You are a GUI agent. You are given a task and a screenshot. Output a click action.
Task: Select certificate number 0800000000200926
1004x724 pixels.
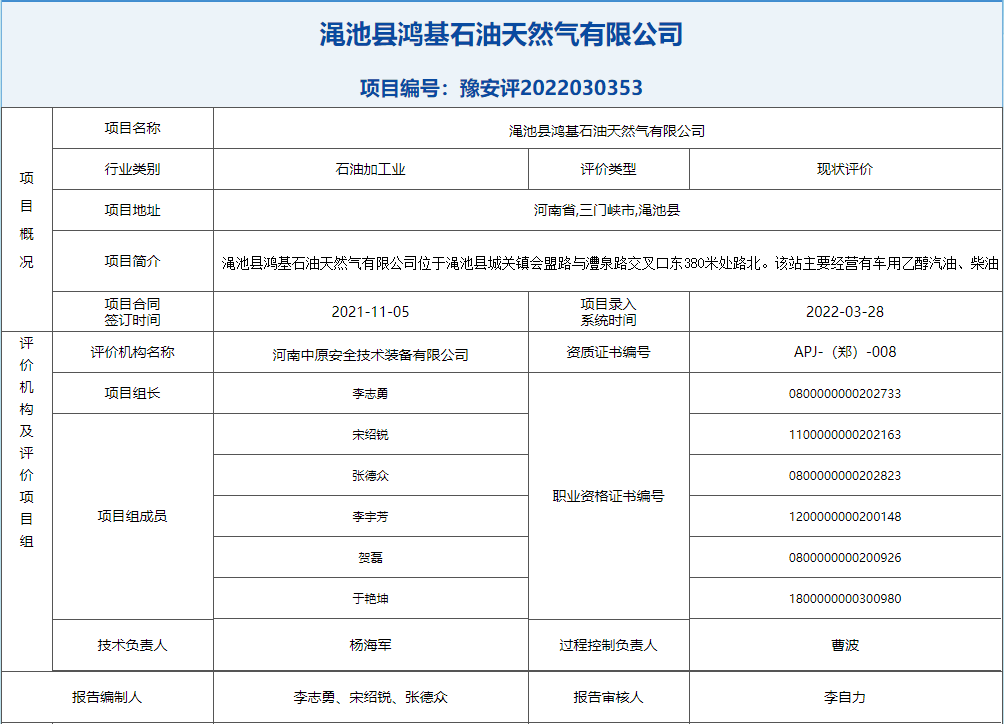click(x=845, y=558)
